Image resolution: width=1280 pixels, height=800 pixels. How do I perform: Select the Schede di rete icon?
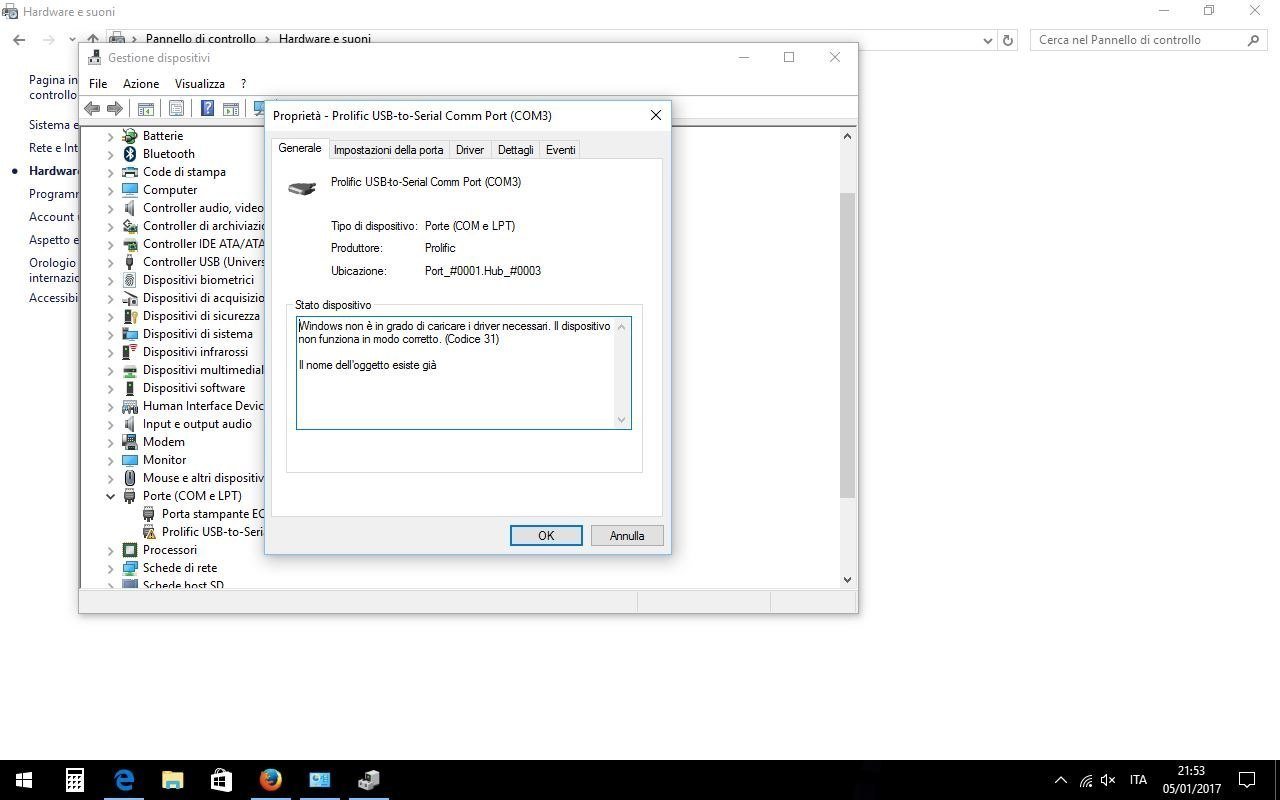tap(129, 568)
